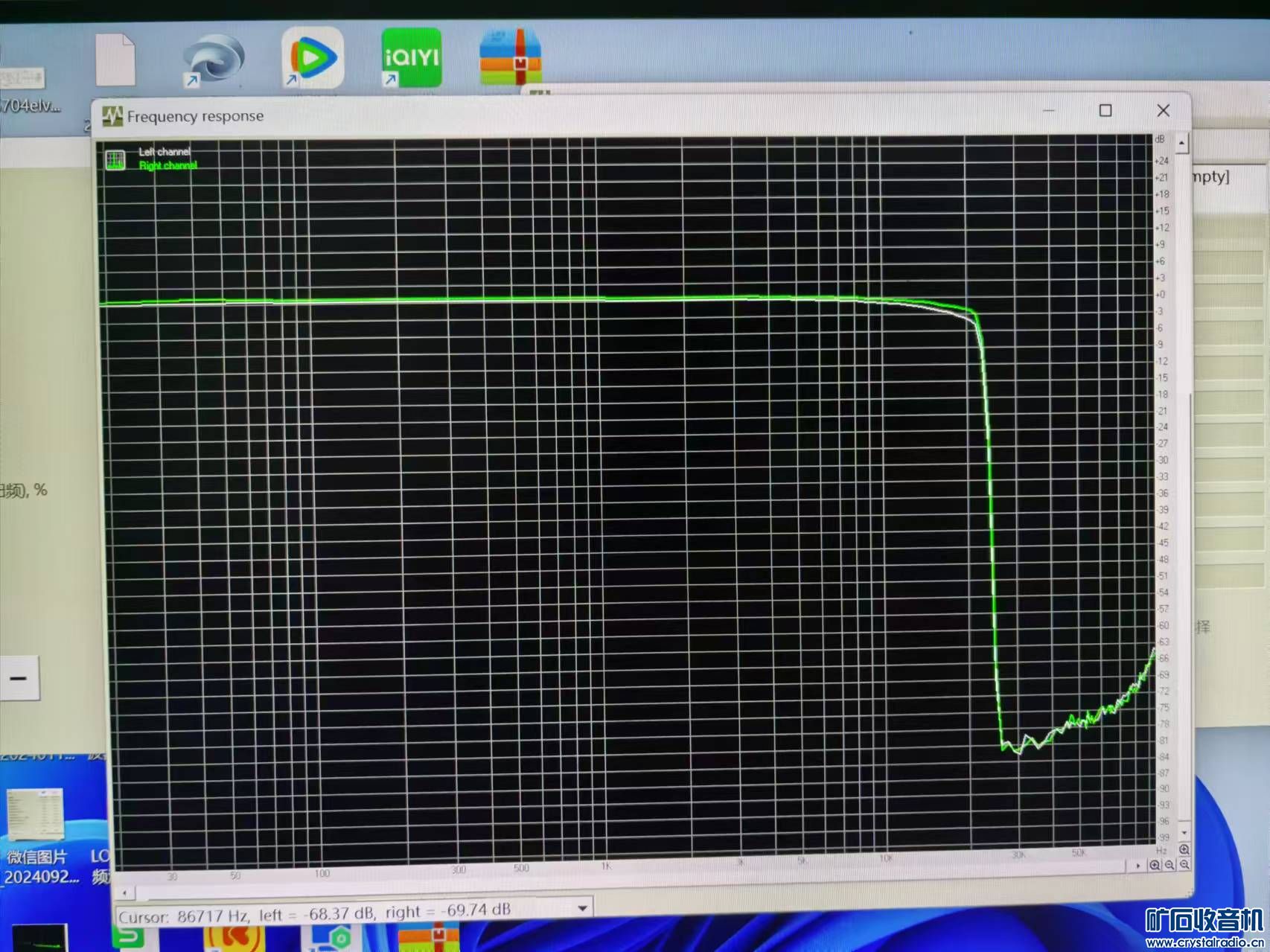Click the vertical zoom-in magnifier below the dB scale
Viewport: 1270px width, 952px height.
coord(1184,849)
